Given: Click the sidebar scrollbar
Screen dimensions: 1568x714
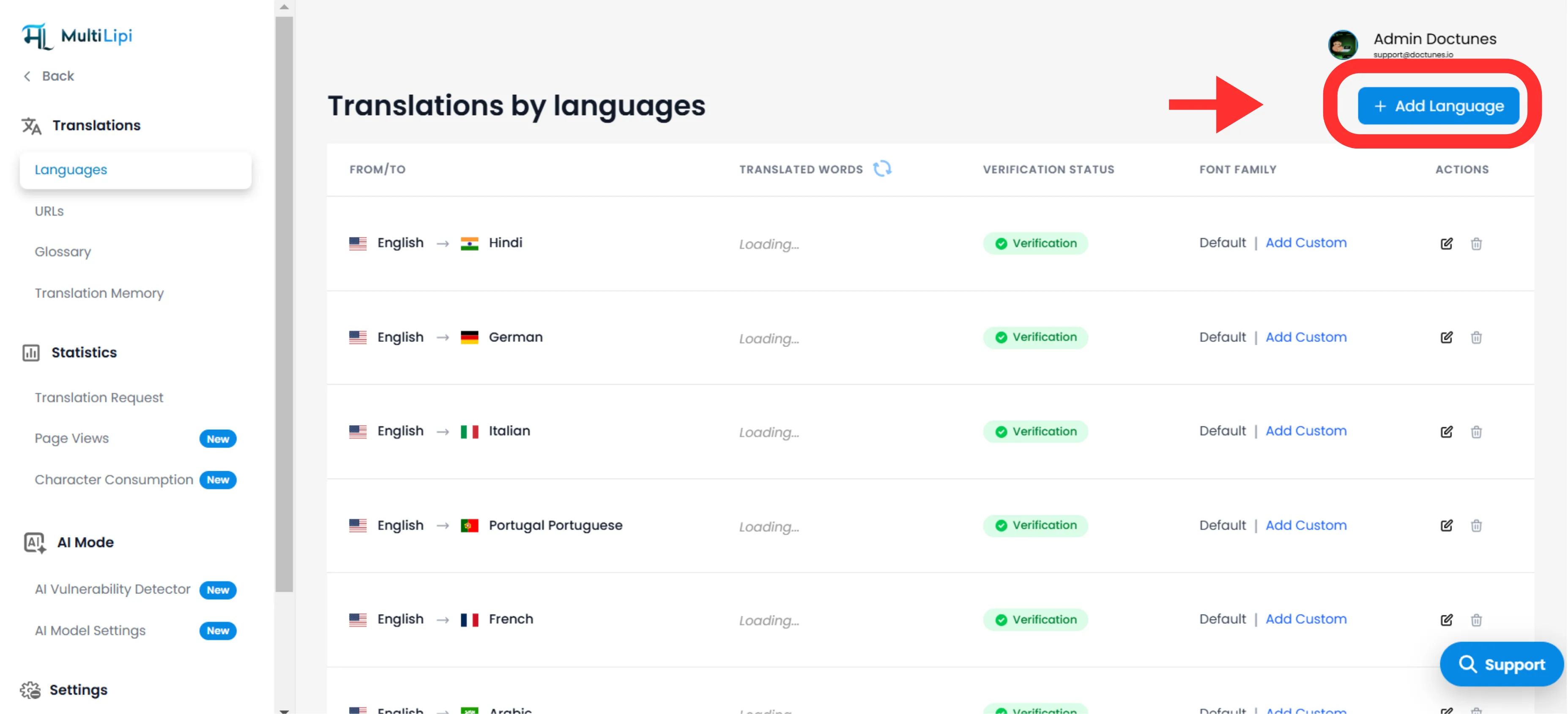Looking at the screenshot, I should point(283,305).
